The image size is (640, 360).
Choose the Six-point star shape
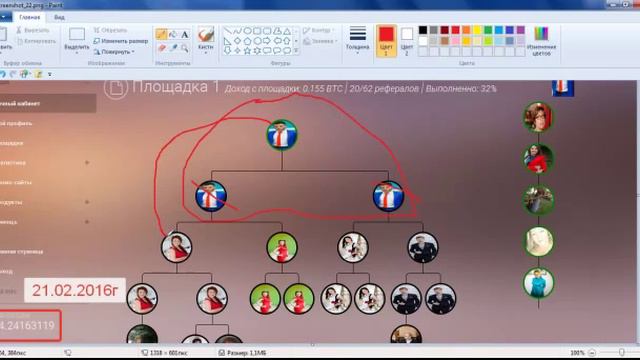pyautogui.click(x=257, y=51)
